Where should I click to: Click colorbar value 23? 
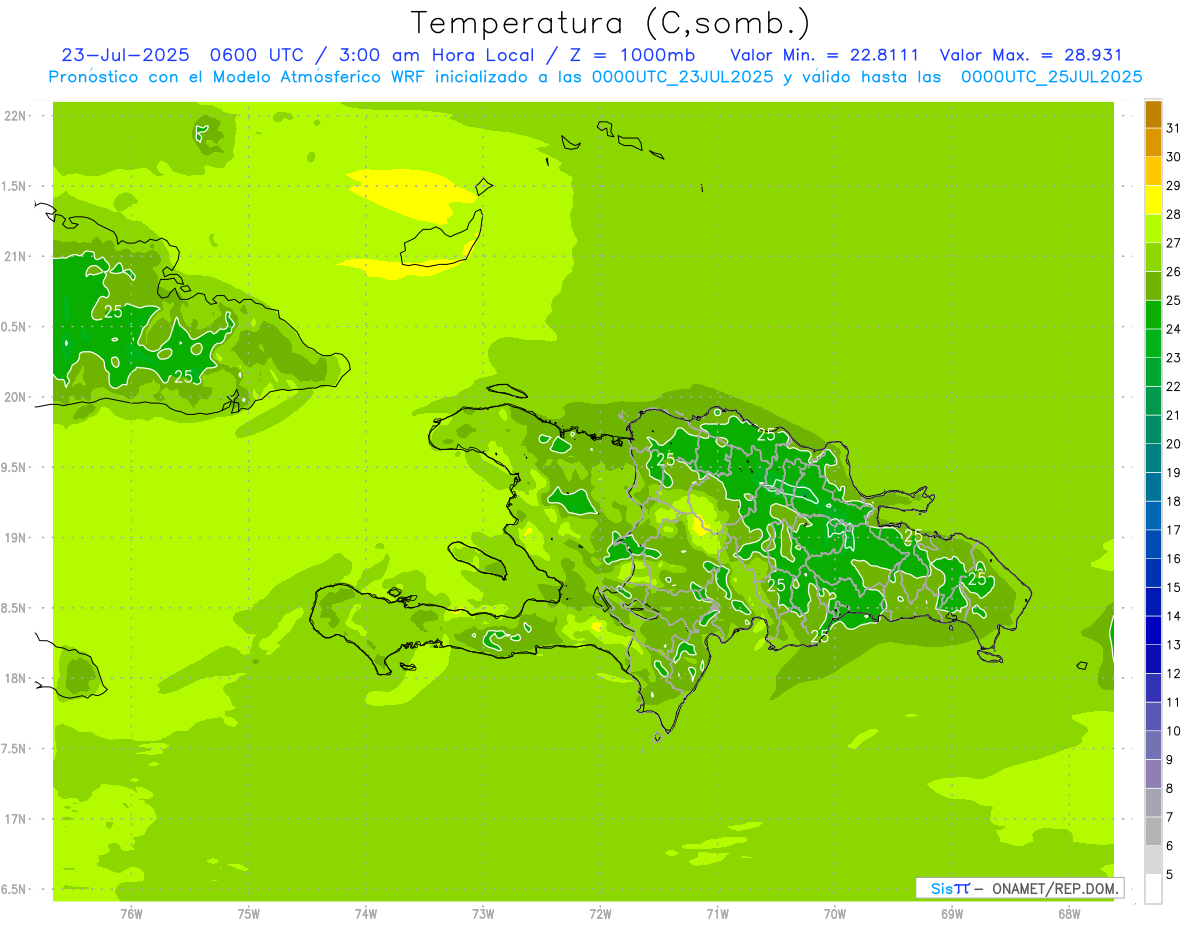(x=1173, y=358)
